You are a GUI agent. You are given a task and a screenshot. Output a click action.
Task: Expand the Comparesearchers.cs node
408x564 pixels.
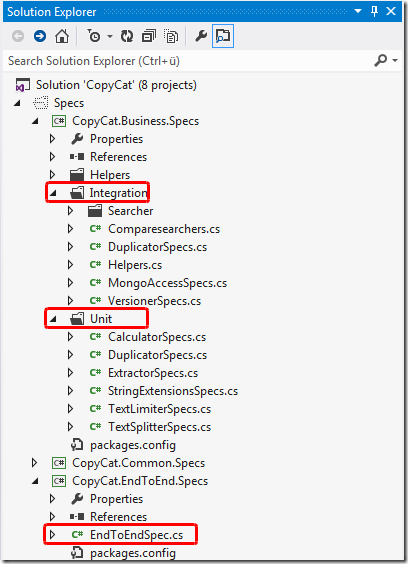pos(71,229)
